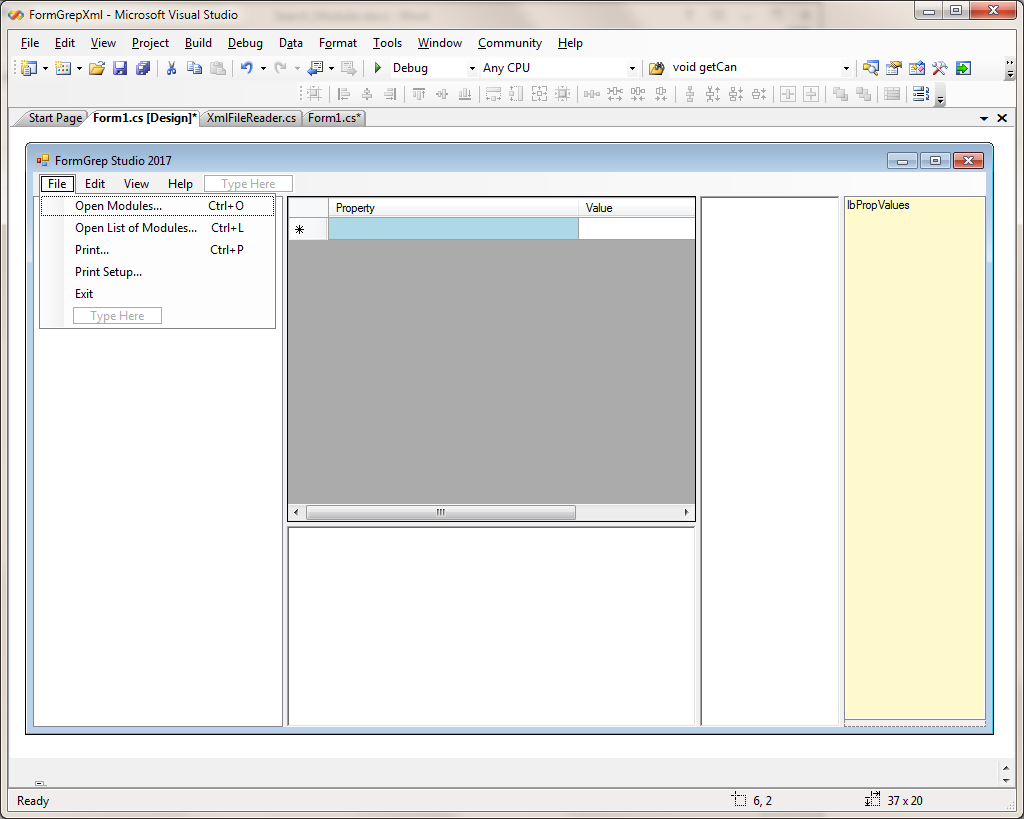Click the Open File folder icon
Image resolution: width=1024 pixels, height=819 pixels.
click(x=97, y=68)
